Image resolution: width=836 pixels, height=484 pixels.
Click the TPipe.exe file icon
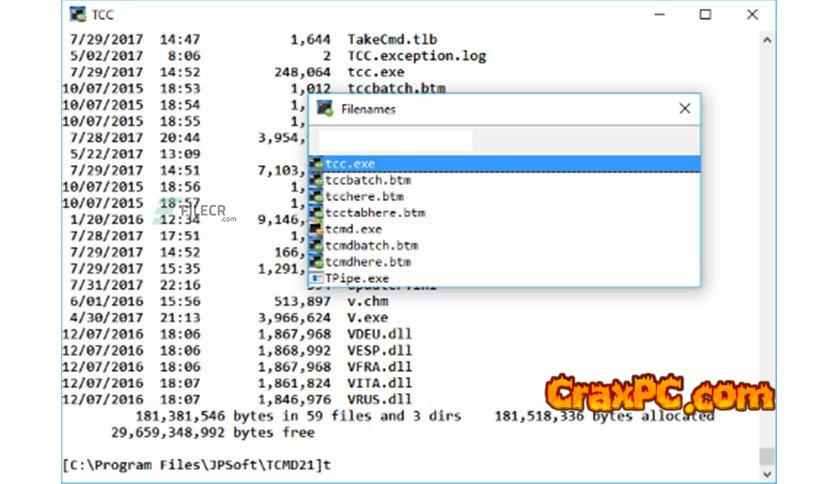click(x=317, y=278)
